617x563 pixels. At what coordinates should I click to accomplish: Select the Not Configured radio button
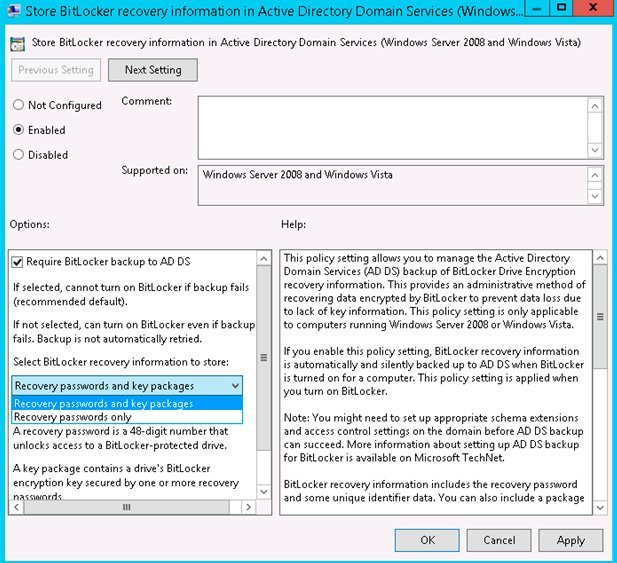[18, 105]
